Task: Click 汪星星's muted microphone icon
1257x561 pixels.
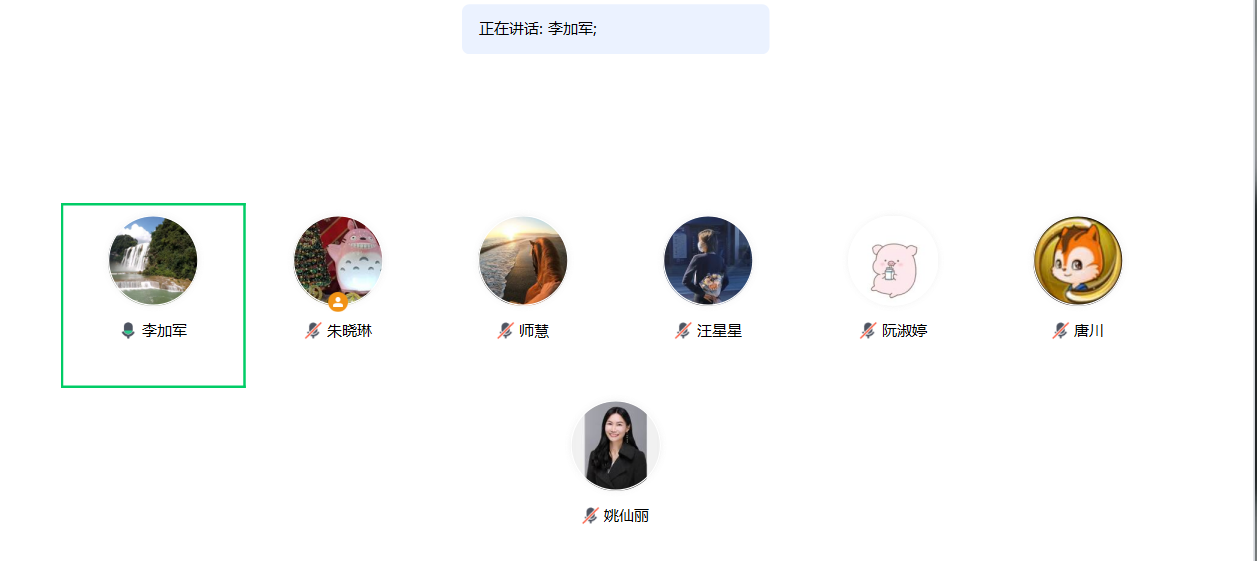Action: 683,331
